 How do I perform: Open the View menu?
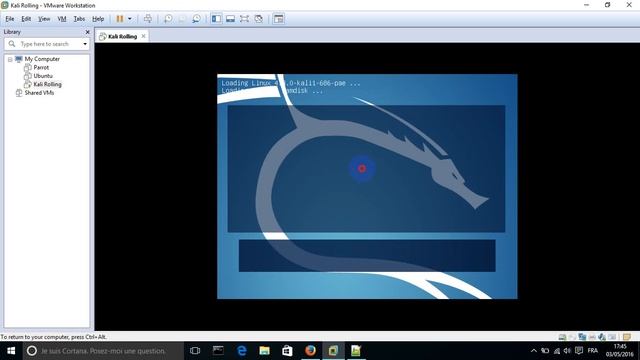(44, 19)
